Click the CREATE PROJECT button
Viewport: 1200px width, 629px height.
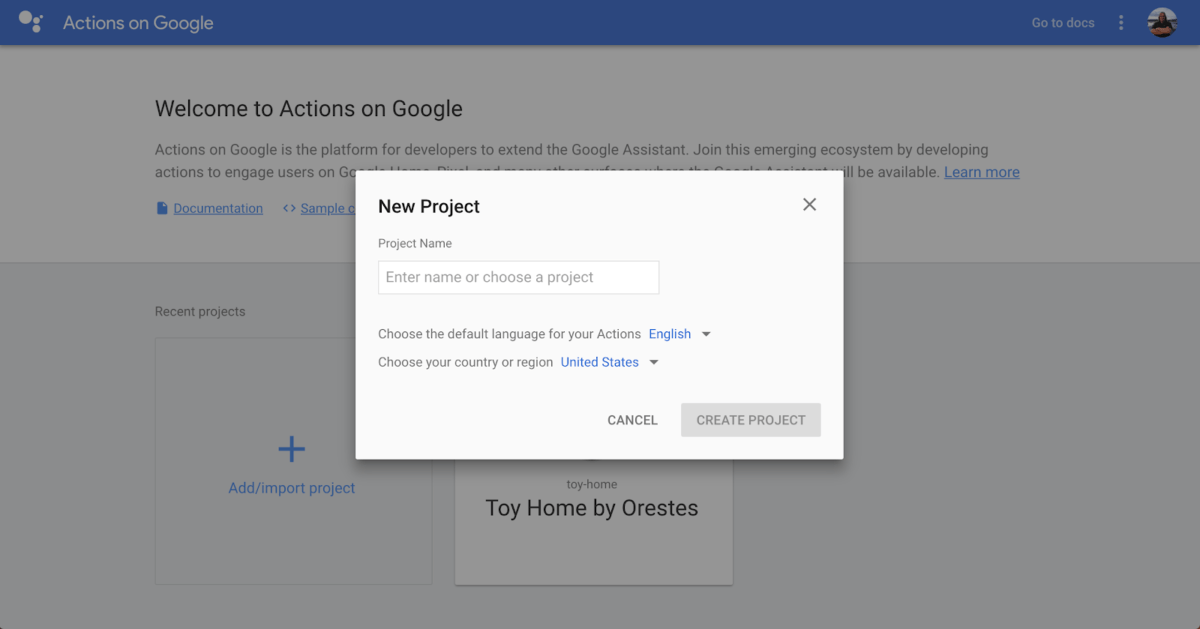point(750,420)
